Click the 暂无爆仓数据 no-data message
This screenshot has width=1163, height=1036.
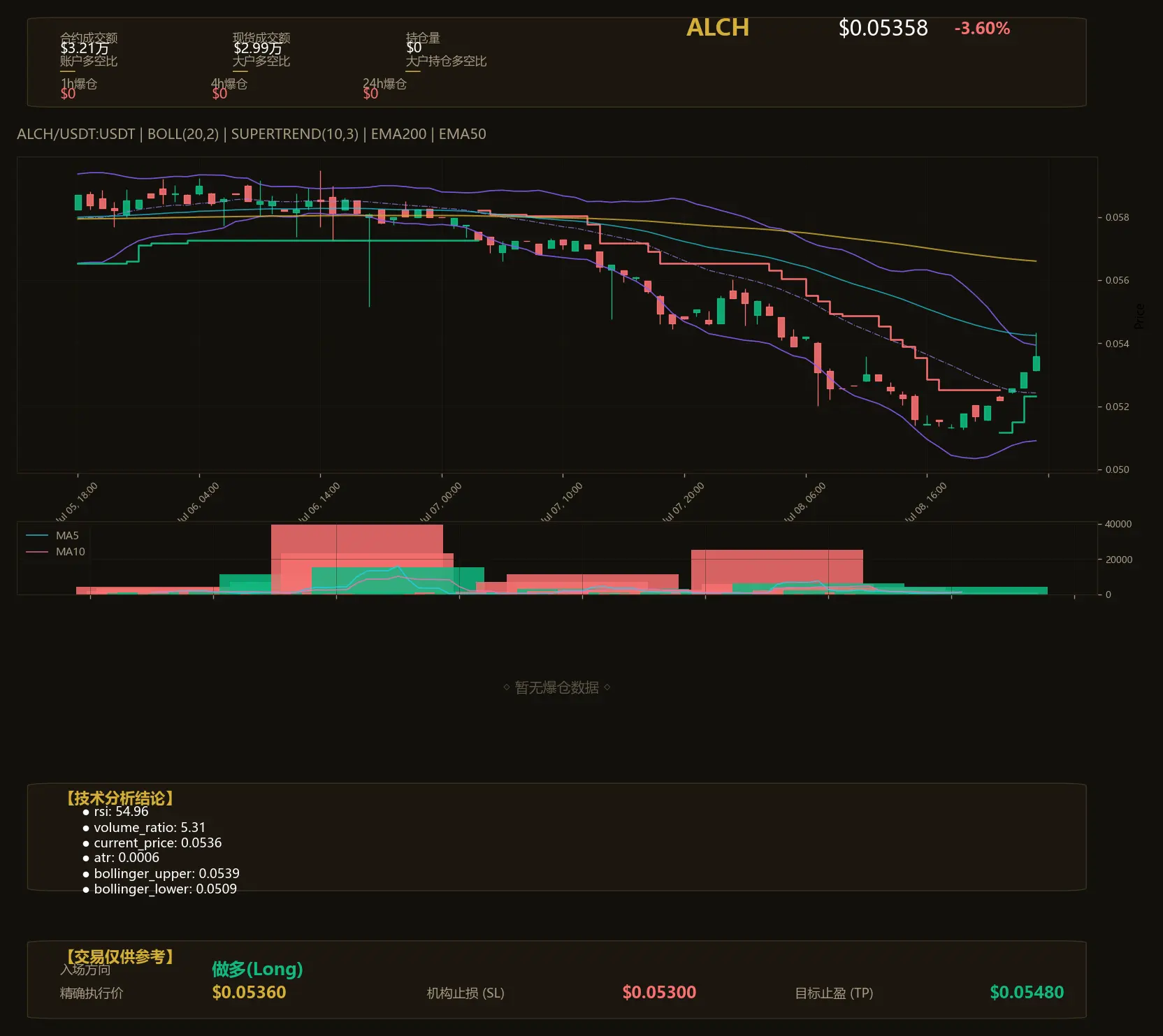[557, 688]
